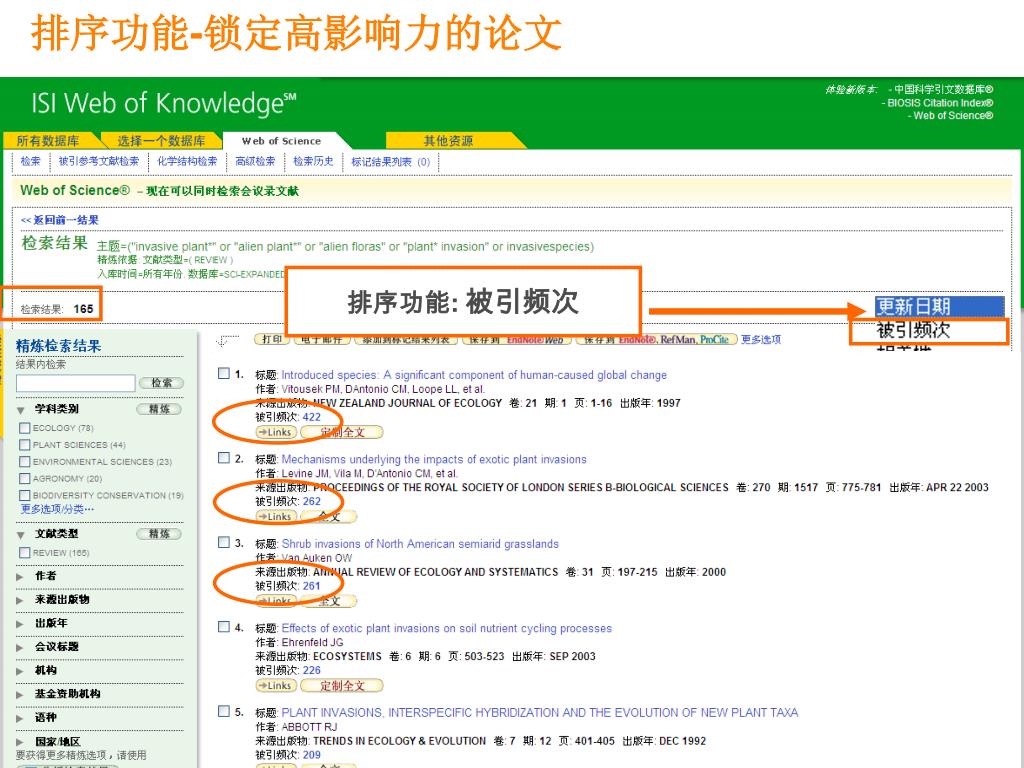
Task: Collapse the 文献类型 refine section
Action: (21, 535)
